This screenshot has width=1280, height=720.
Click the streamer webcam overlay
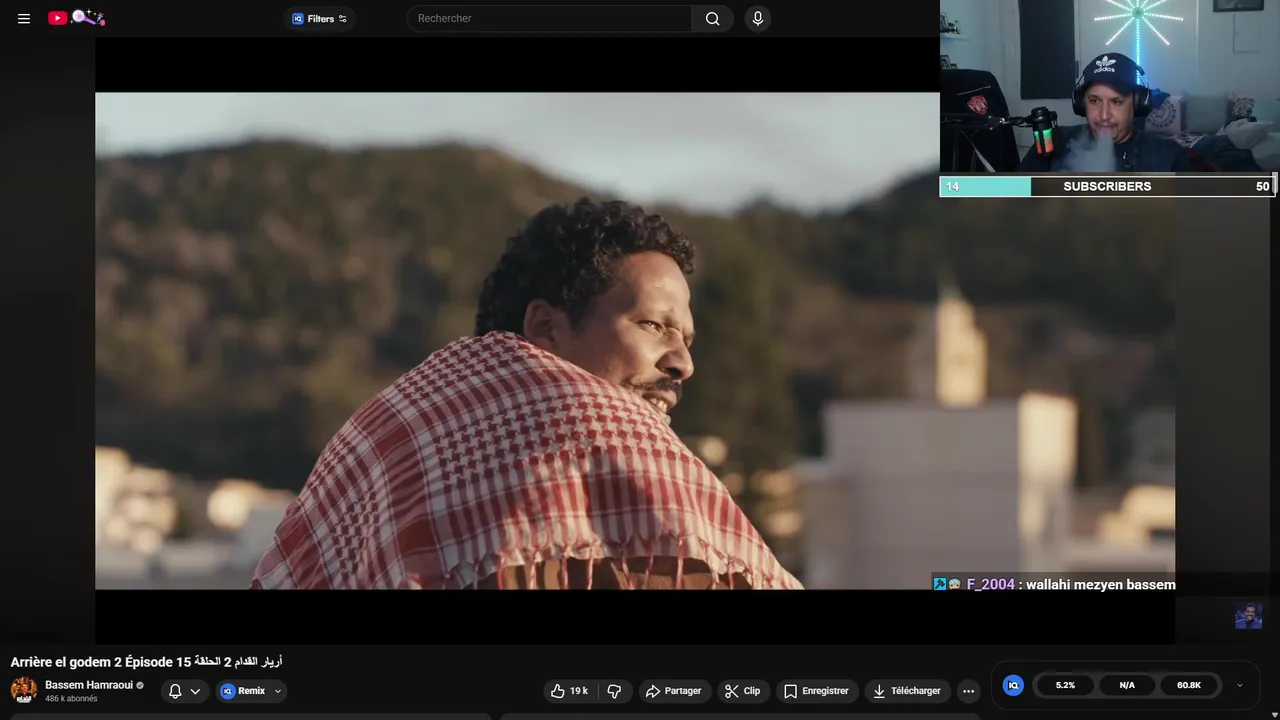1109,87
